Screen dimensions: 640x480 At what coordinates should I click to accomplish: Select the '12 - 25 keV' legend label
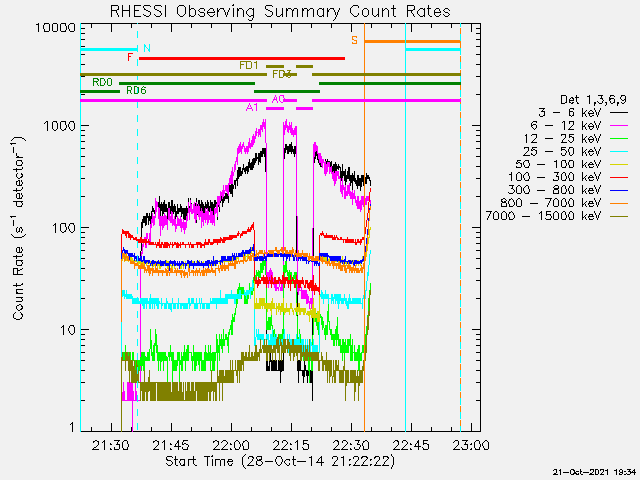pos(562,138)
